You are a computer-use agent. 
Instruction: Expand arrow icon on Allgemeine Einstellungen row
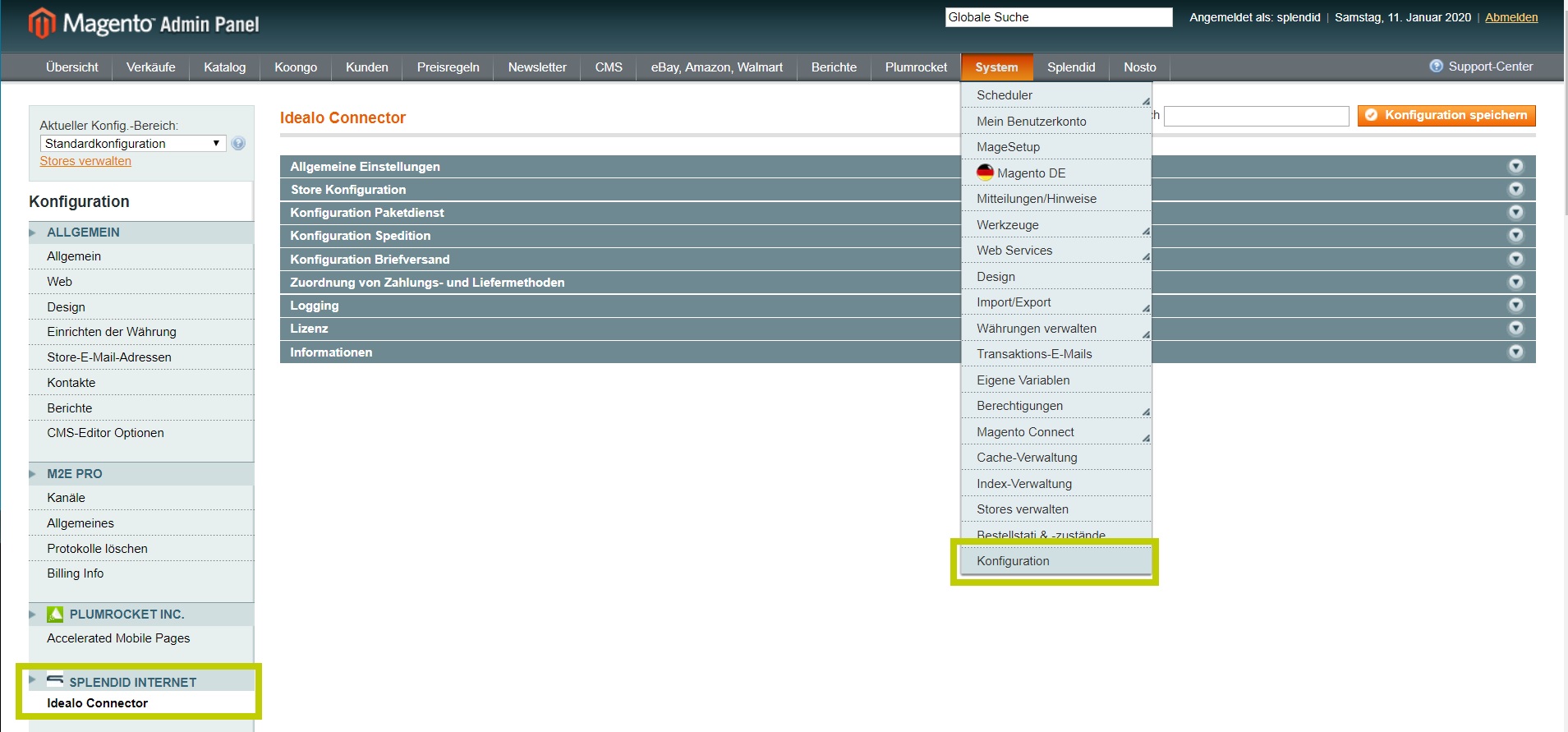click(1516, 166)
